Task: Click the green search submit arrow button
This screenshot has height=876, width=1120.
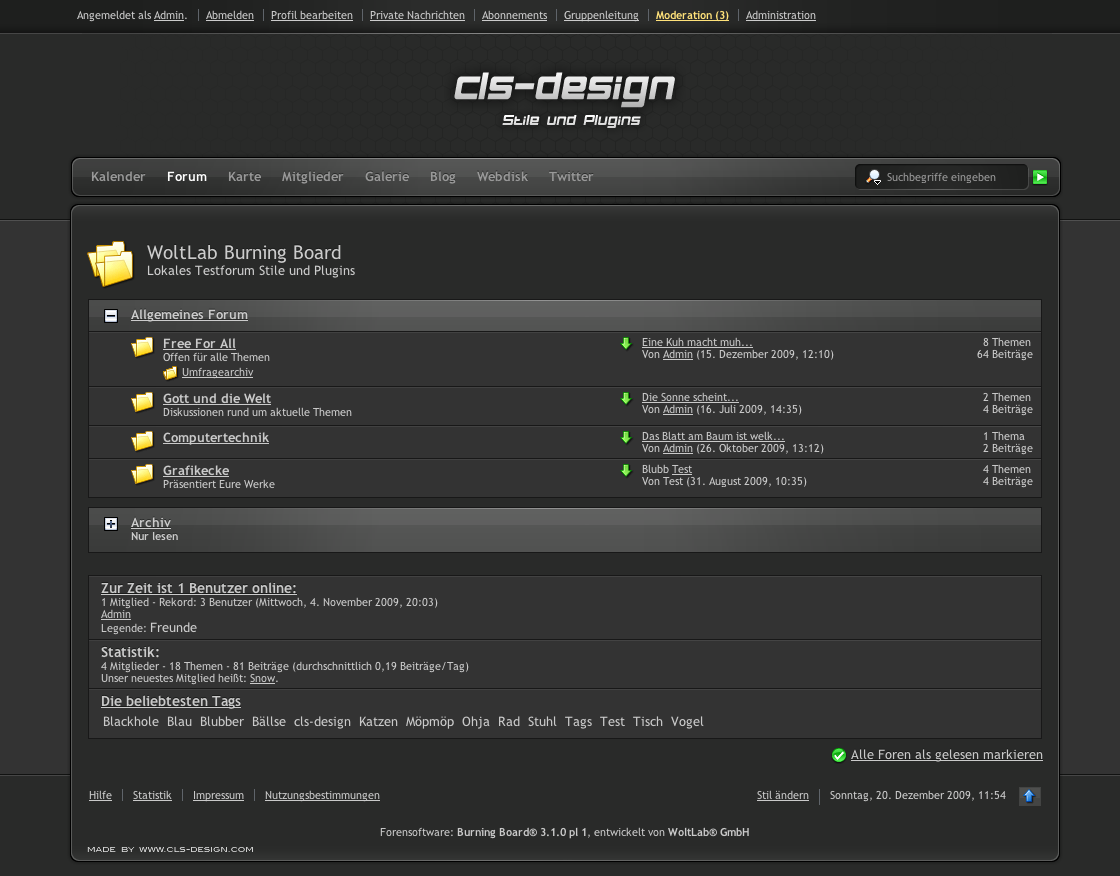Action: 1040,177
